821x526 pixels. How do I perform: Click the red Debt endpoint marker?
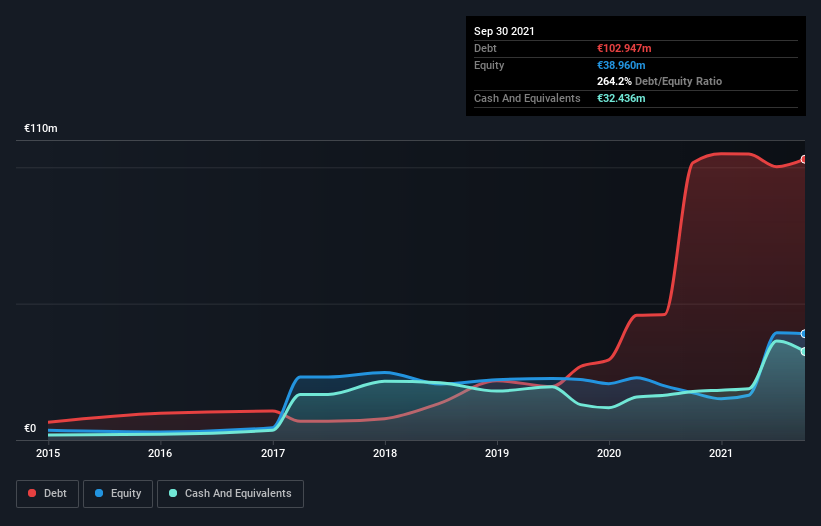pyautogui.click(x=804, y=159)
